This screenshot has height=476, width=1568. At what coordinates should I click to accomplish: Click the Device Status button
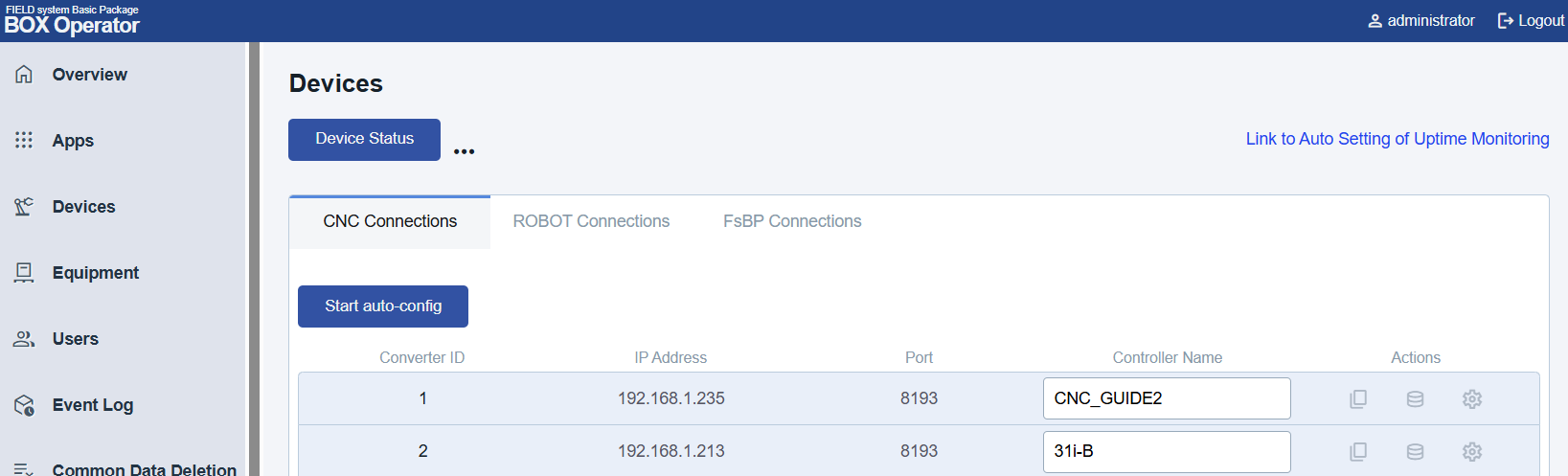[x=364, y=140]
